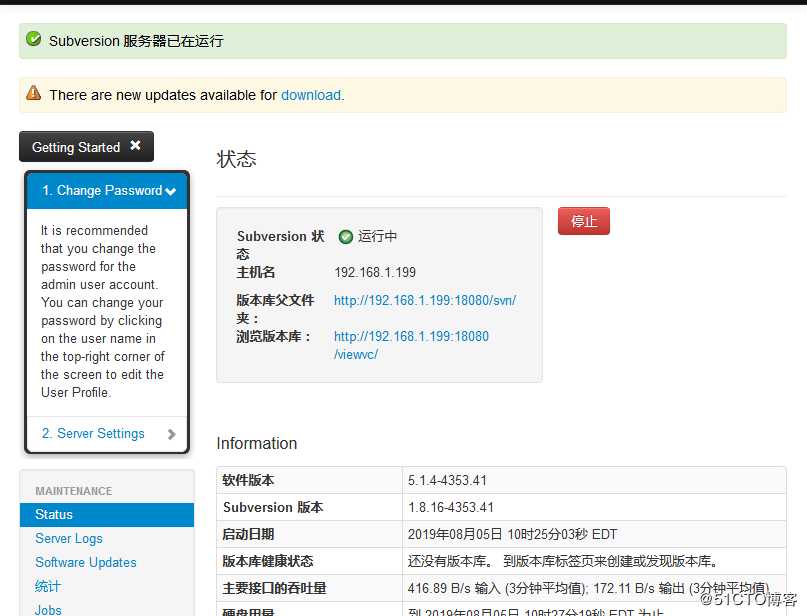This screenshot has width=807, height=616.
Task: Click the orange warning triangle icon
Action: (x=34, y=93)
